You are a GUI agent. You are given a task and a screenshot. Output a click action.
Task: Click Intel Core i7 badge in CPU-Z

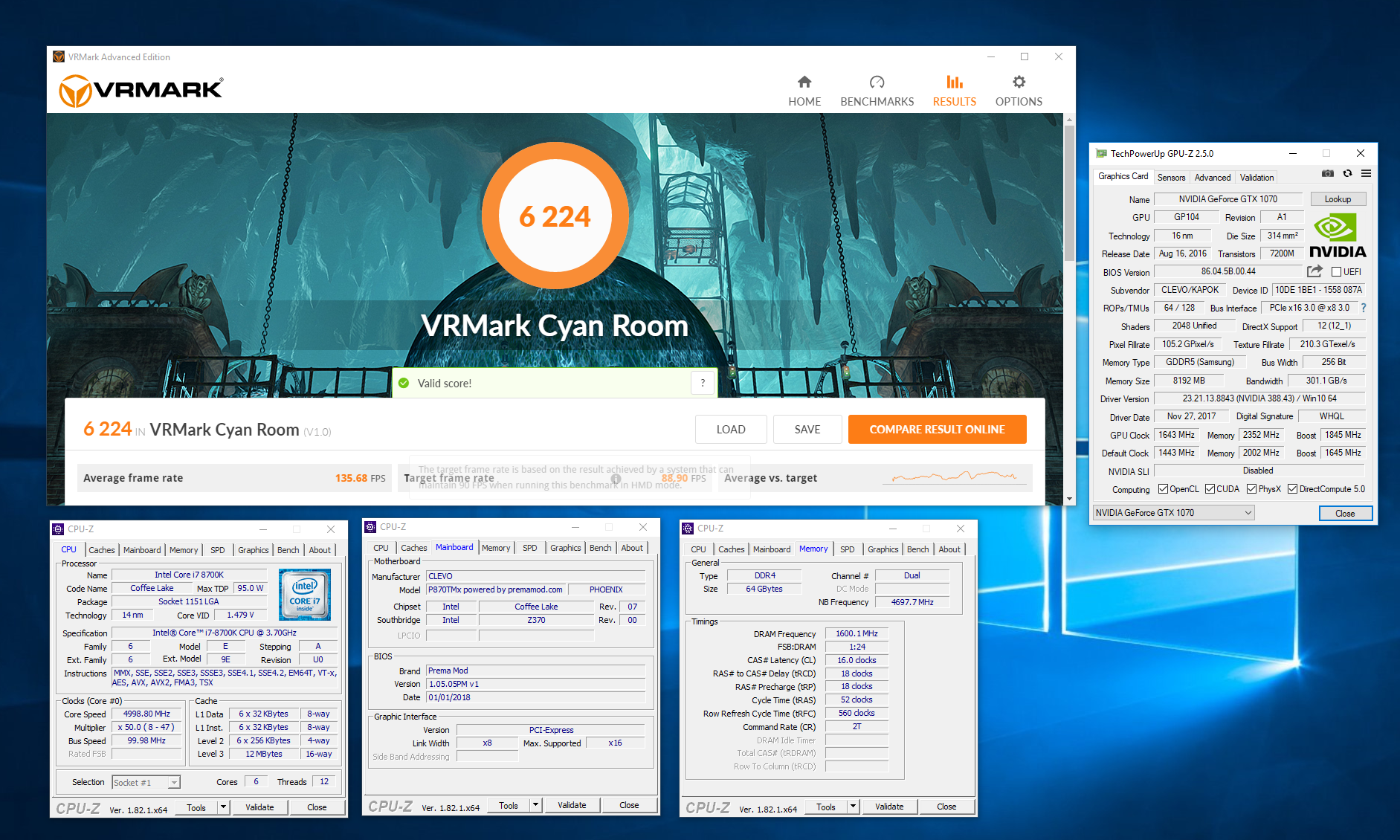tap(305, 595)
